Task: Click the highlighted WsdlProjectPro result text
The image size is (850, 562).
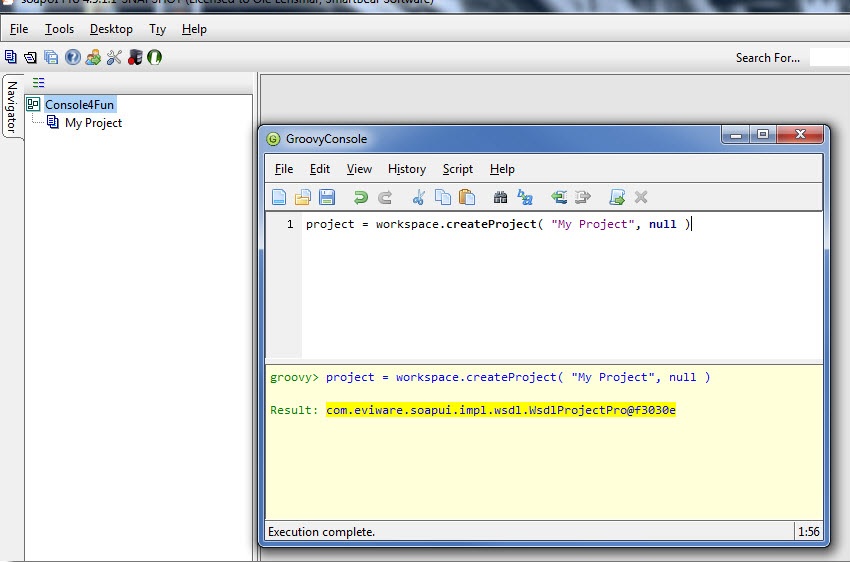Action: [x=500, y=410]
